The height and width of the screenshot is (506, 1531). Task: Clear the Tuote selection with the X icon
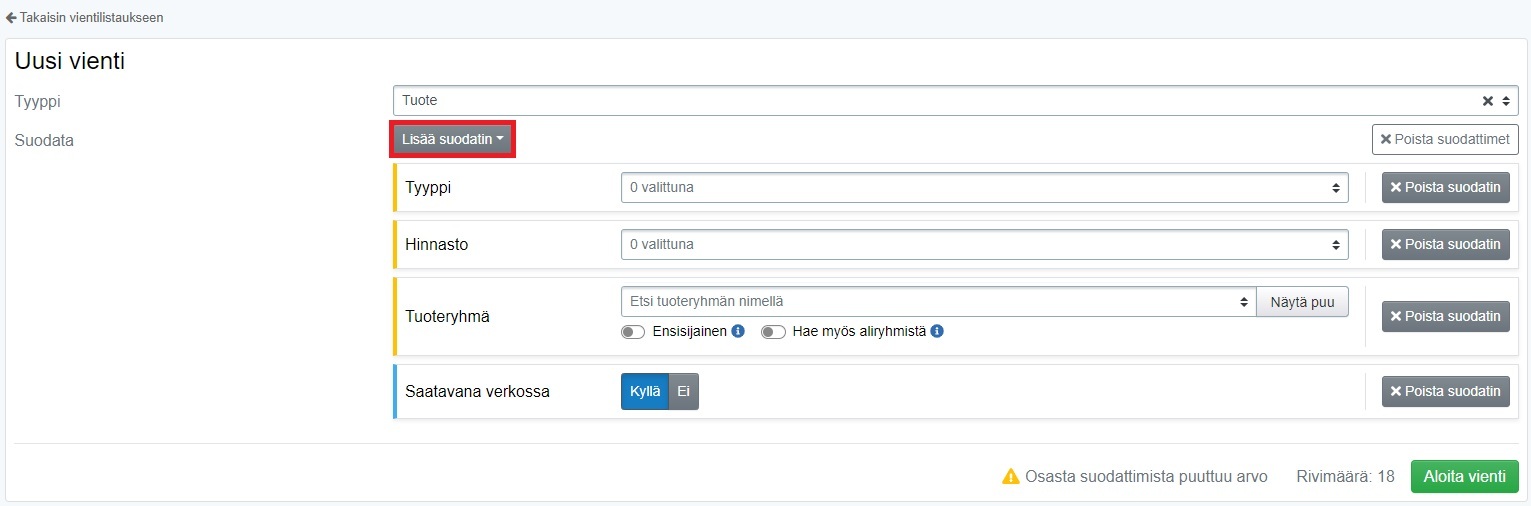[x=1487, y=101]
